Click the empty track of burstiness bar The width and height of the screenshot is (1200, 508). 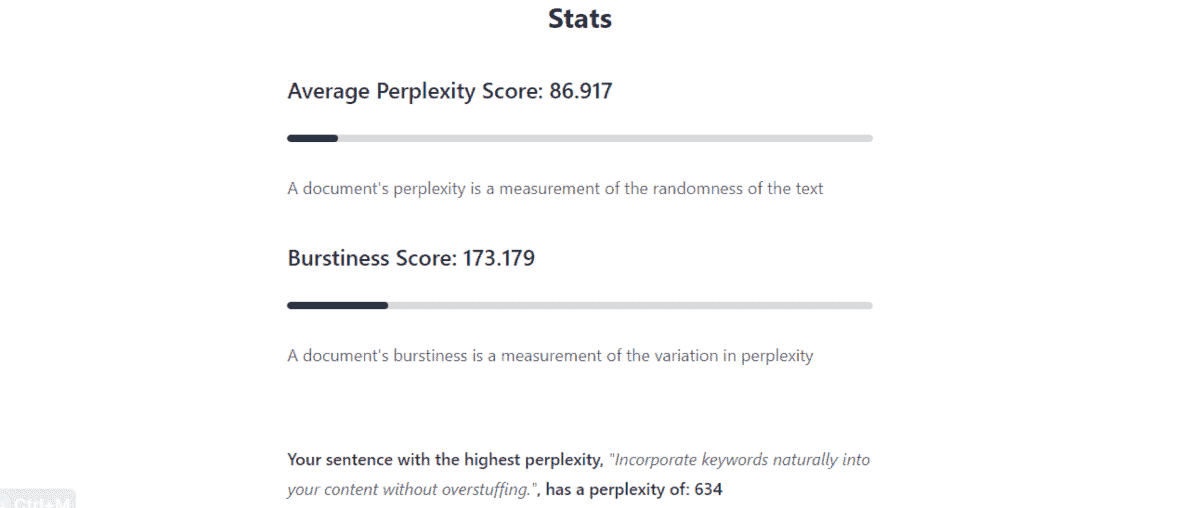click(x=630, y=305)
